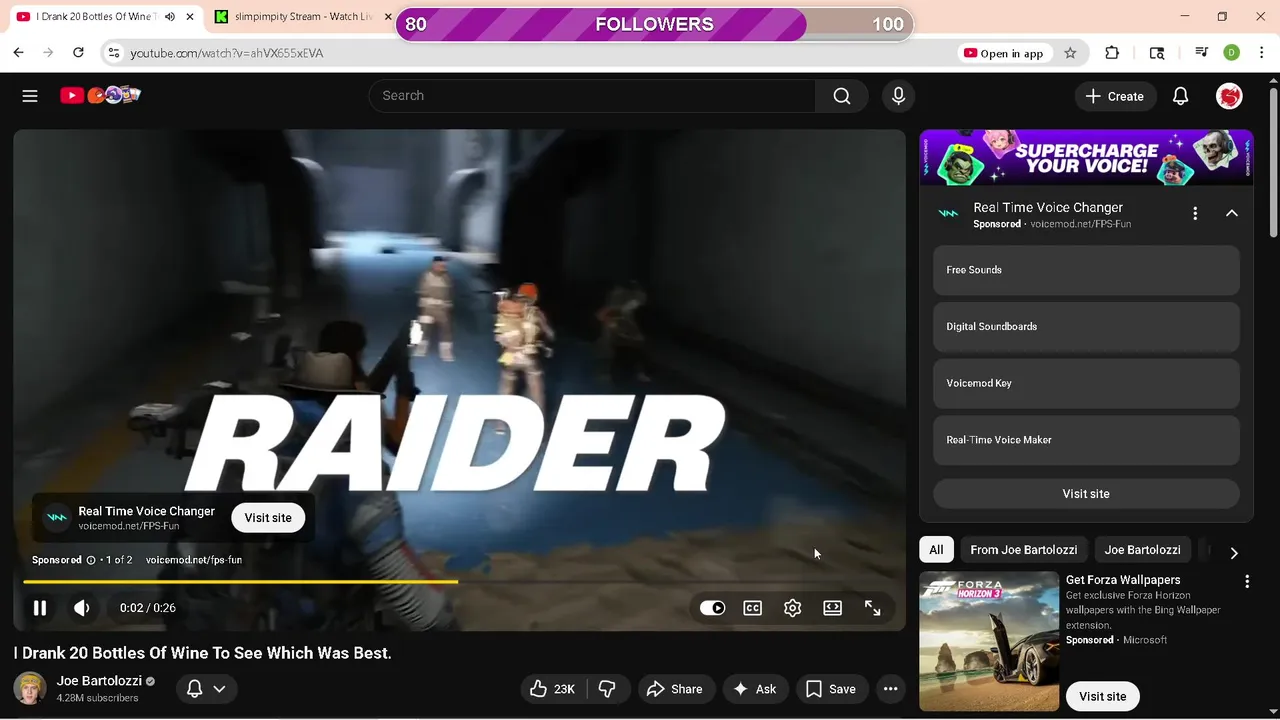Open browser extensions puzzle icon
This screenshot has height=720, width=1280.
1112,53
